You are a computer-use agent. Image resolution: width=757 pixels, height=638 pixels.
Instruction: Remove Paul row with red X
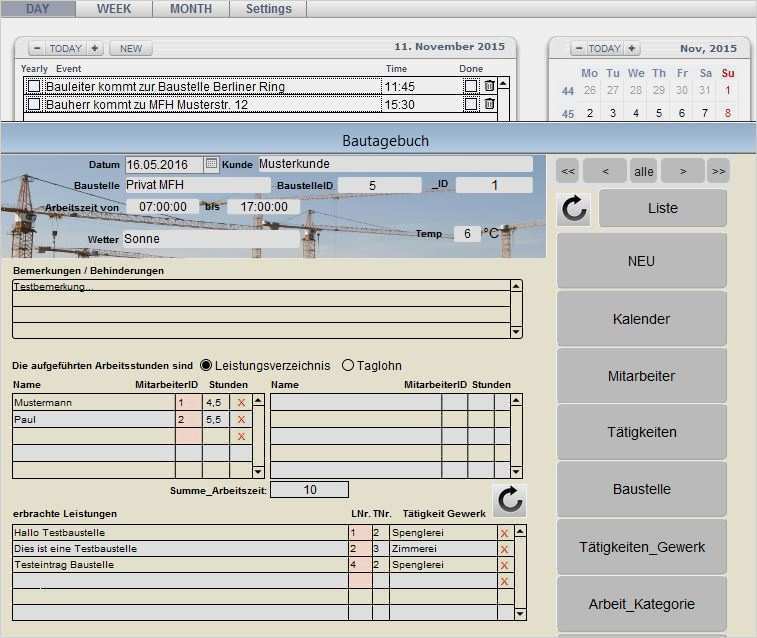240,420
